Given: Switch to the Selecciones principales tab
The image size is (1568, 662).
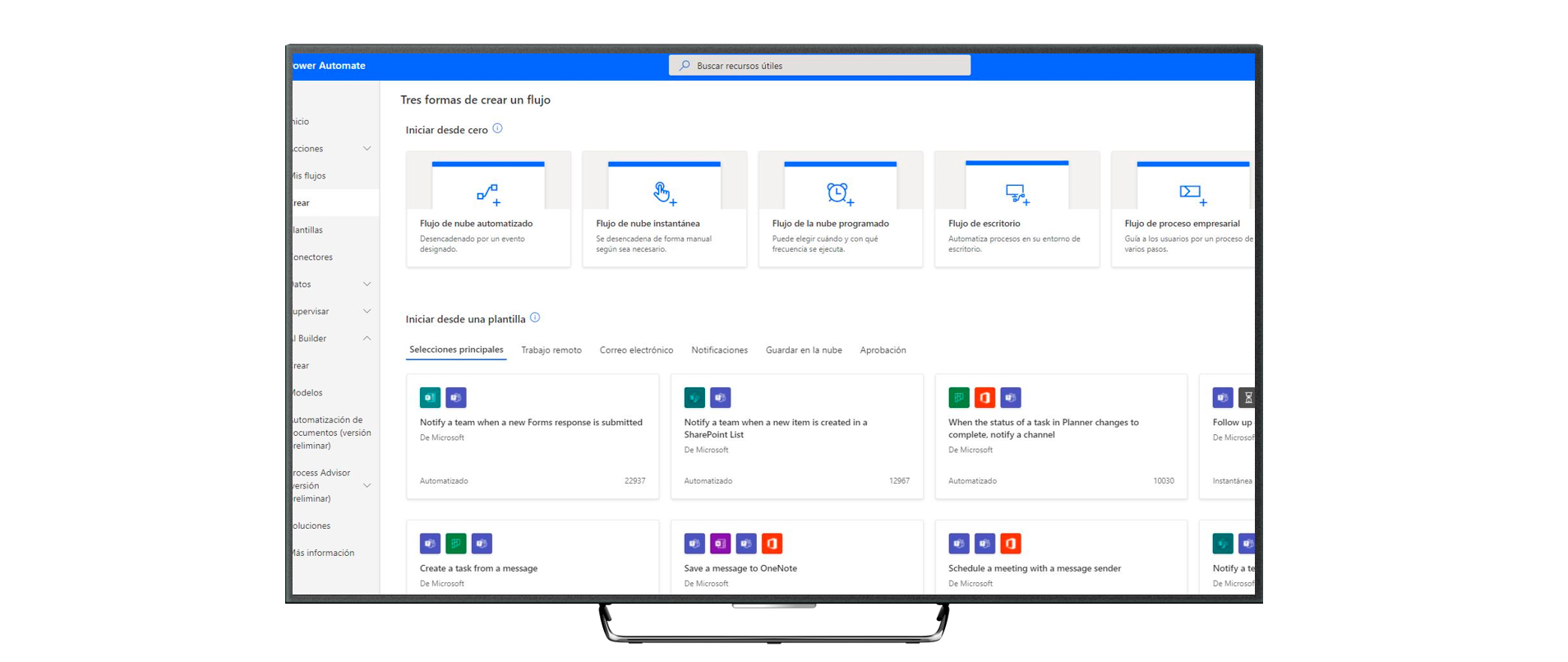Looking at the screenshot, I should 456,350.
